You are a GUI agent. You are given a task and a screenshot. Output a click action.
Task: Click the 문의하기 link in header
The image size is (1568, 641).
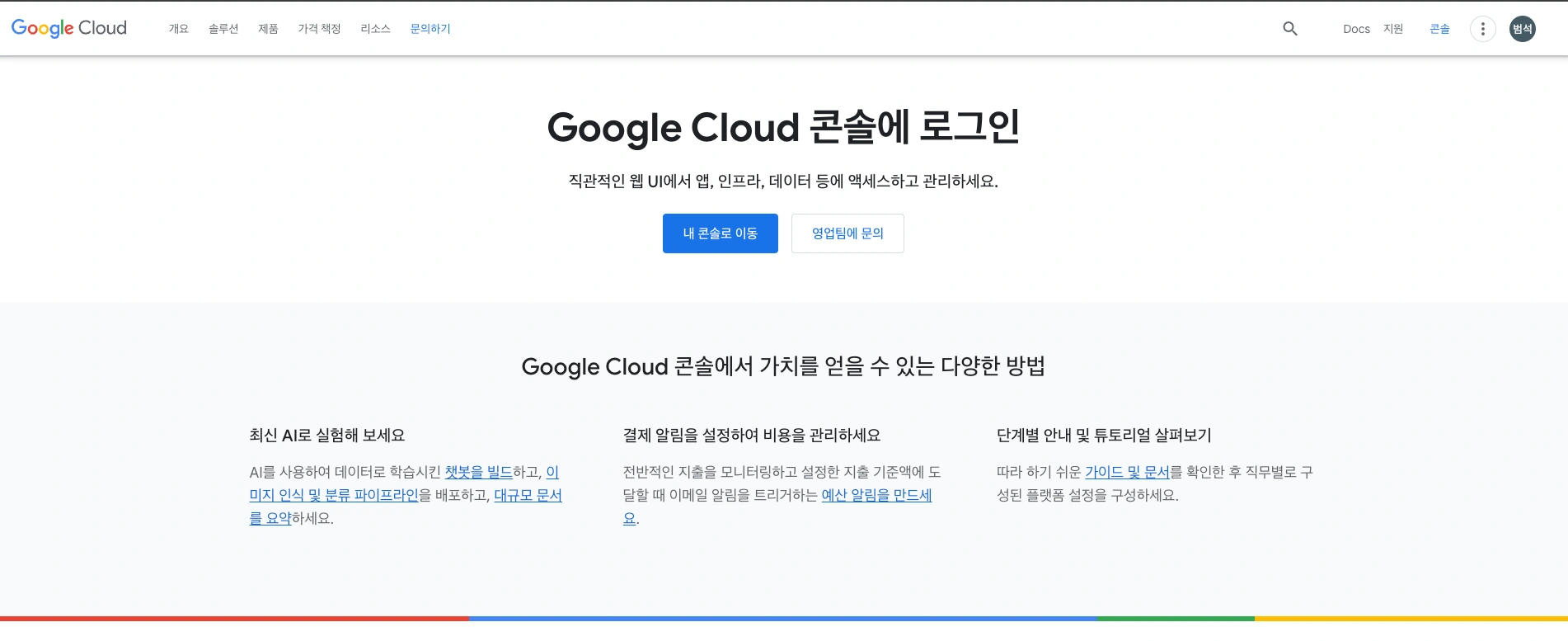click(x=430, y=29)
